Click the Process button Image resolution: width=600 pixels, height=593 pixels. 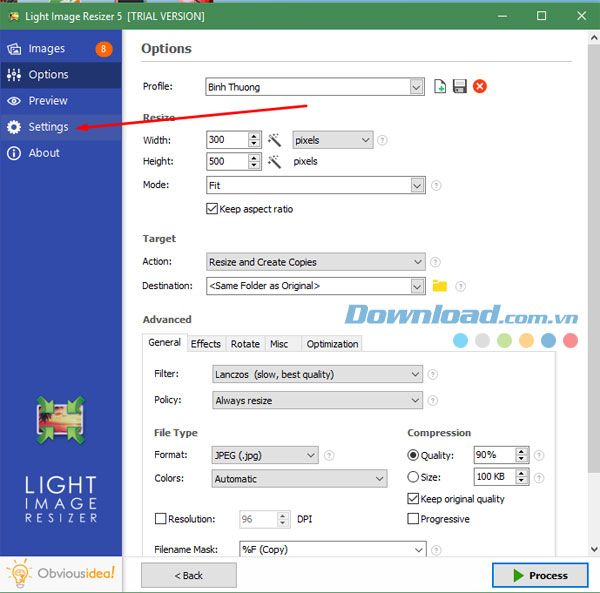click(540, 575)
